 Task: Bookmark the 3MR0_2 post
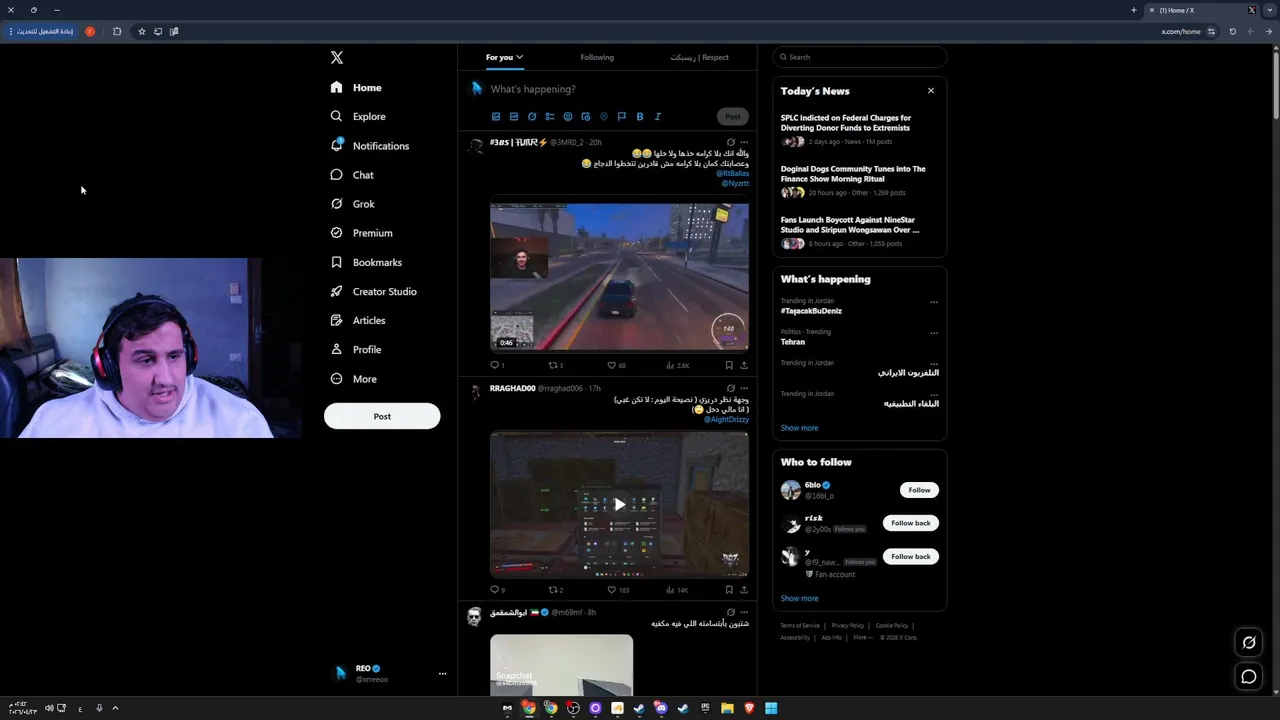coord(729,366)
